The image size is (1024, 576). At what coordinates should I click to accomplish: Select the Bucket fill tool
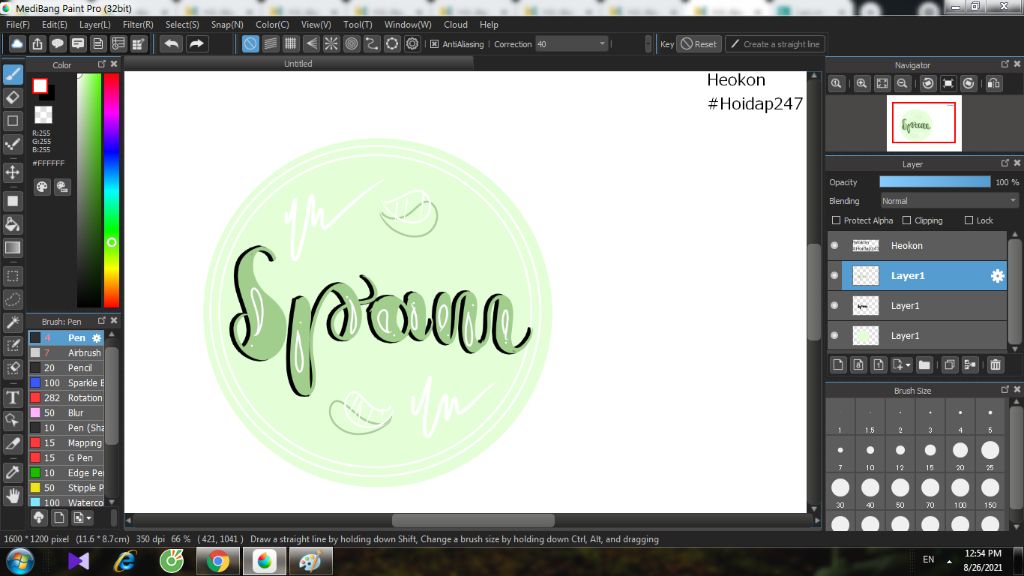pyautogui.click(x=12, y=225)
